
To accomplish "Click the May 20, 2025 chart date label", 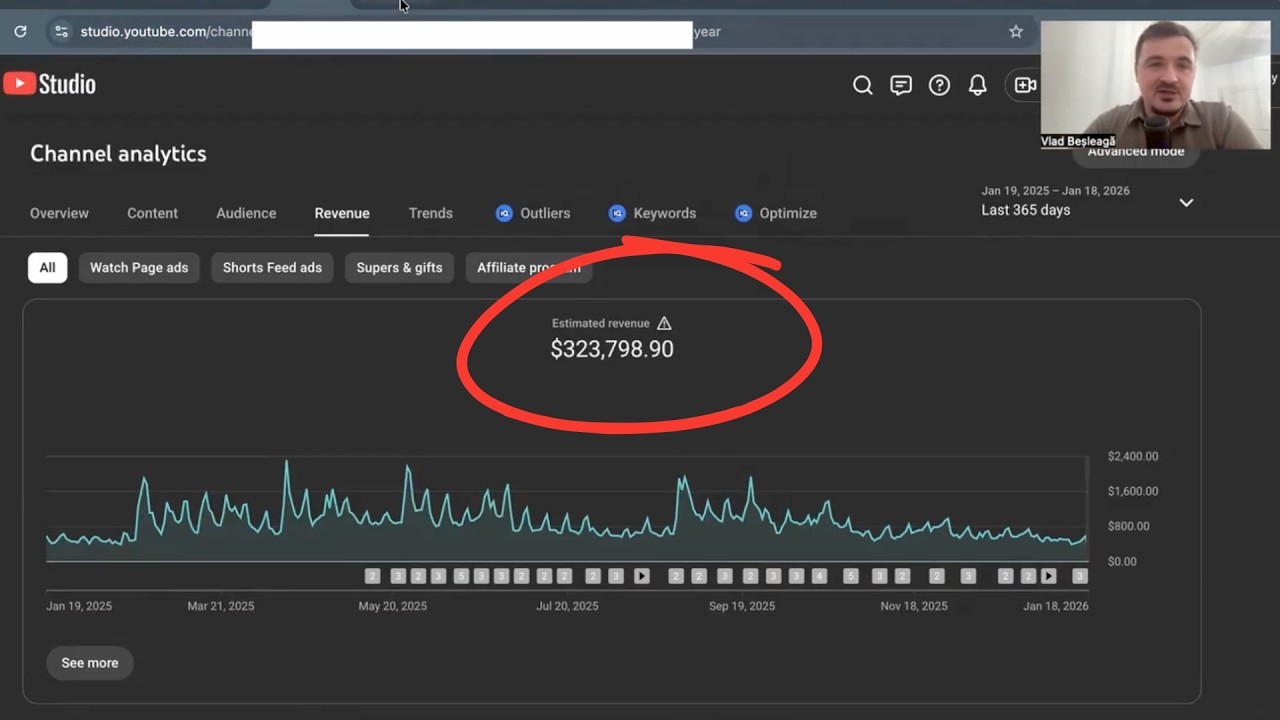I will point(393,606).
